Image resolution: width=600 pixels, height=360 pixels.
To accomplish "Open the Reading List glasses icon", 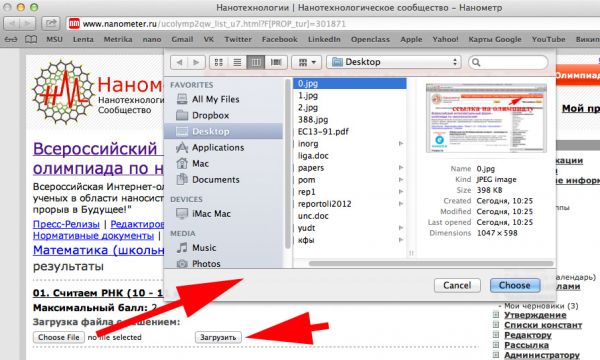I will (11, 39).
